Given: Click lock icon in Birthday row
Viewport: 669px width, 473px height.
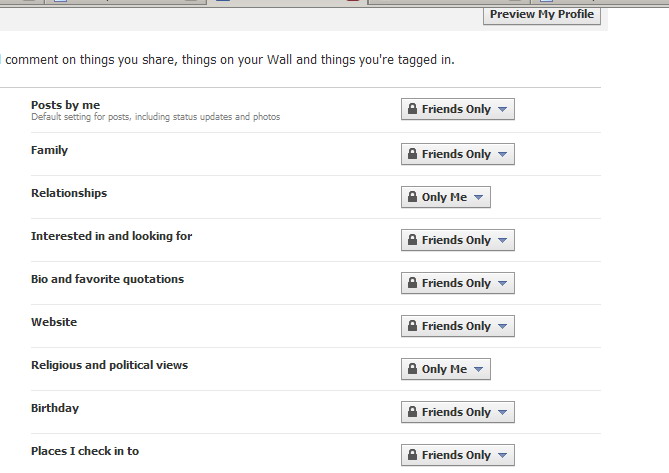Looking at the screenshot, I should [x=411, y=412].
